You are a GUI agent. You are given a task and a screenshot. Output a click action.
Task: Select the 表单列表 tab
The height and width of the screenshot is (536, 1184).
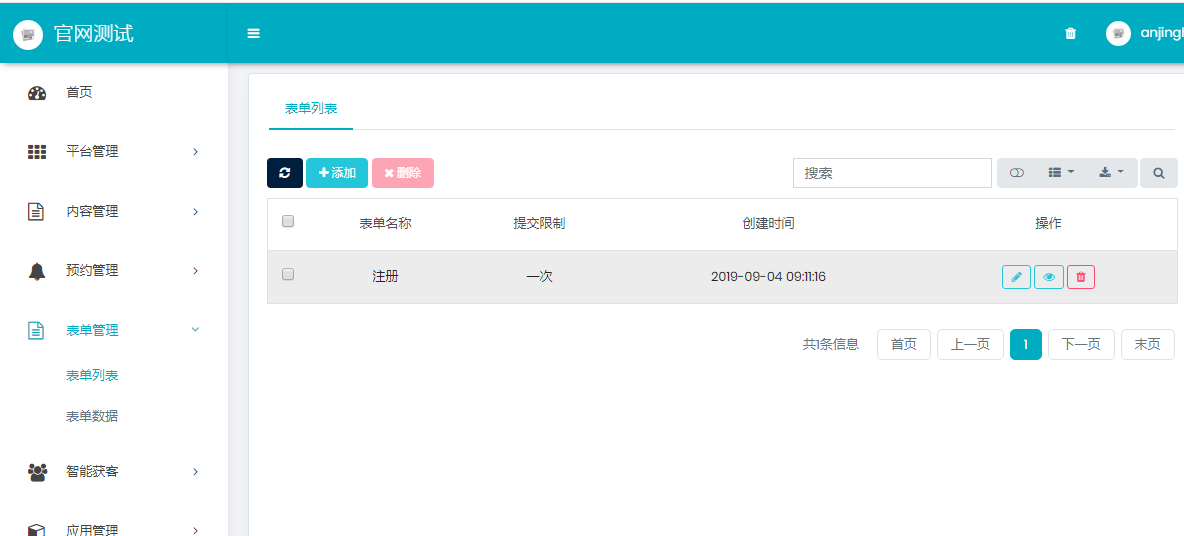pos(311,108)
